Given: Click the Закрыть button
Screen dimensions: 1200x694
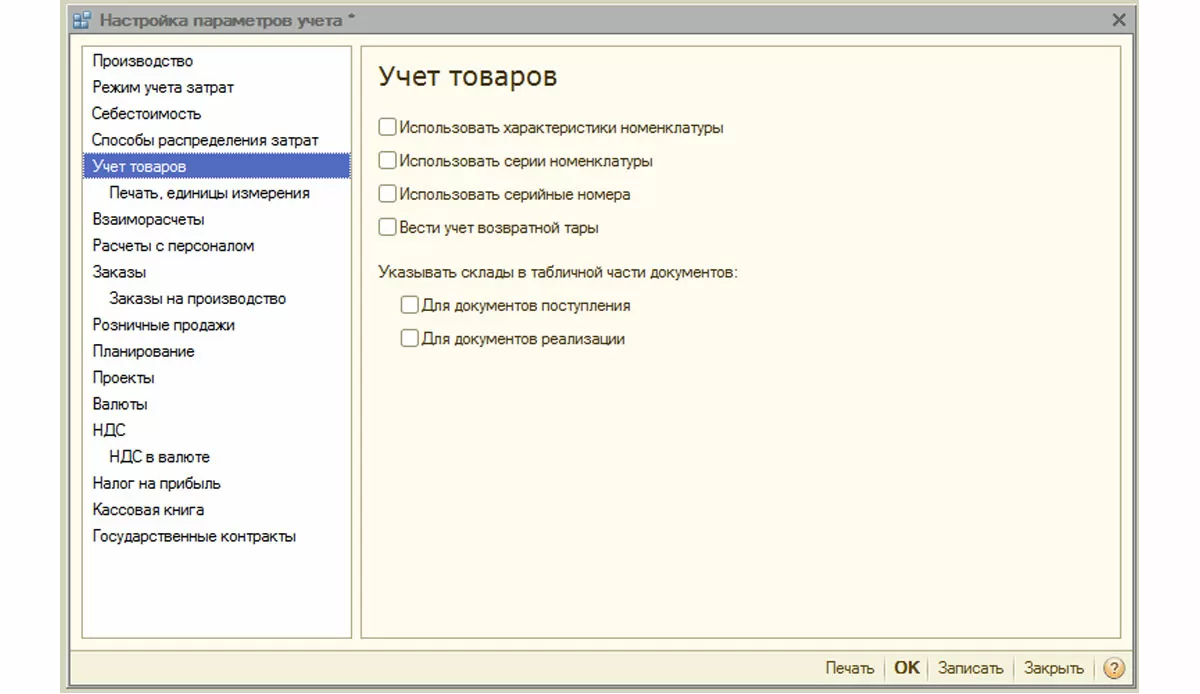Looking at the screenshot, I should point(1053,668).
